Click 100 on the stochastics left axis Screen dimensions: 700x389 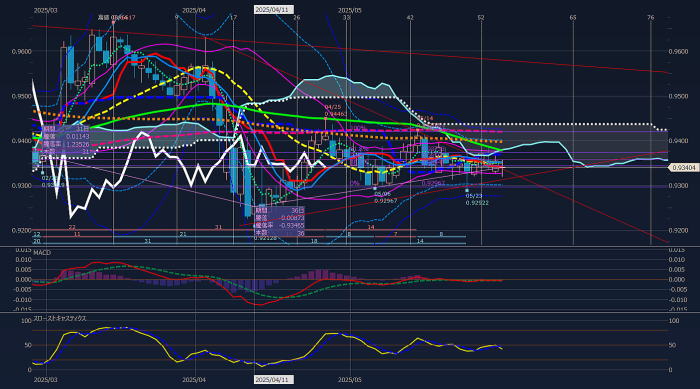26,321
